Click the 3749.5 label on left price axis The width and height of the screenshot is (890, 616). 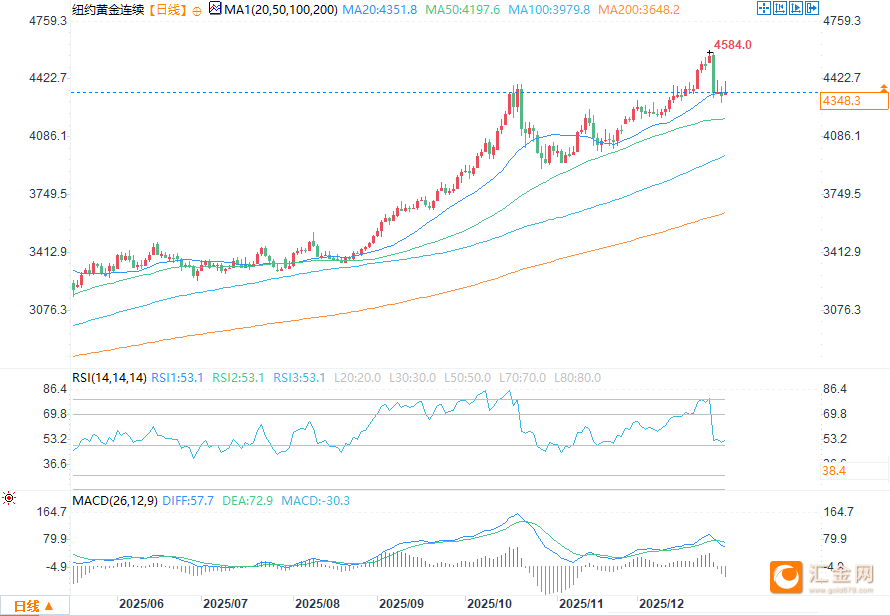tap(48, 194)
